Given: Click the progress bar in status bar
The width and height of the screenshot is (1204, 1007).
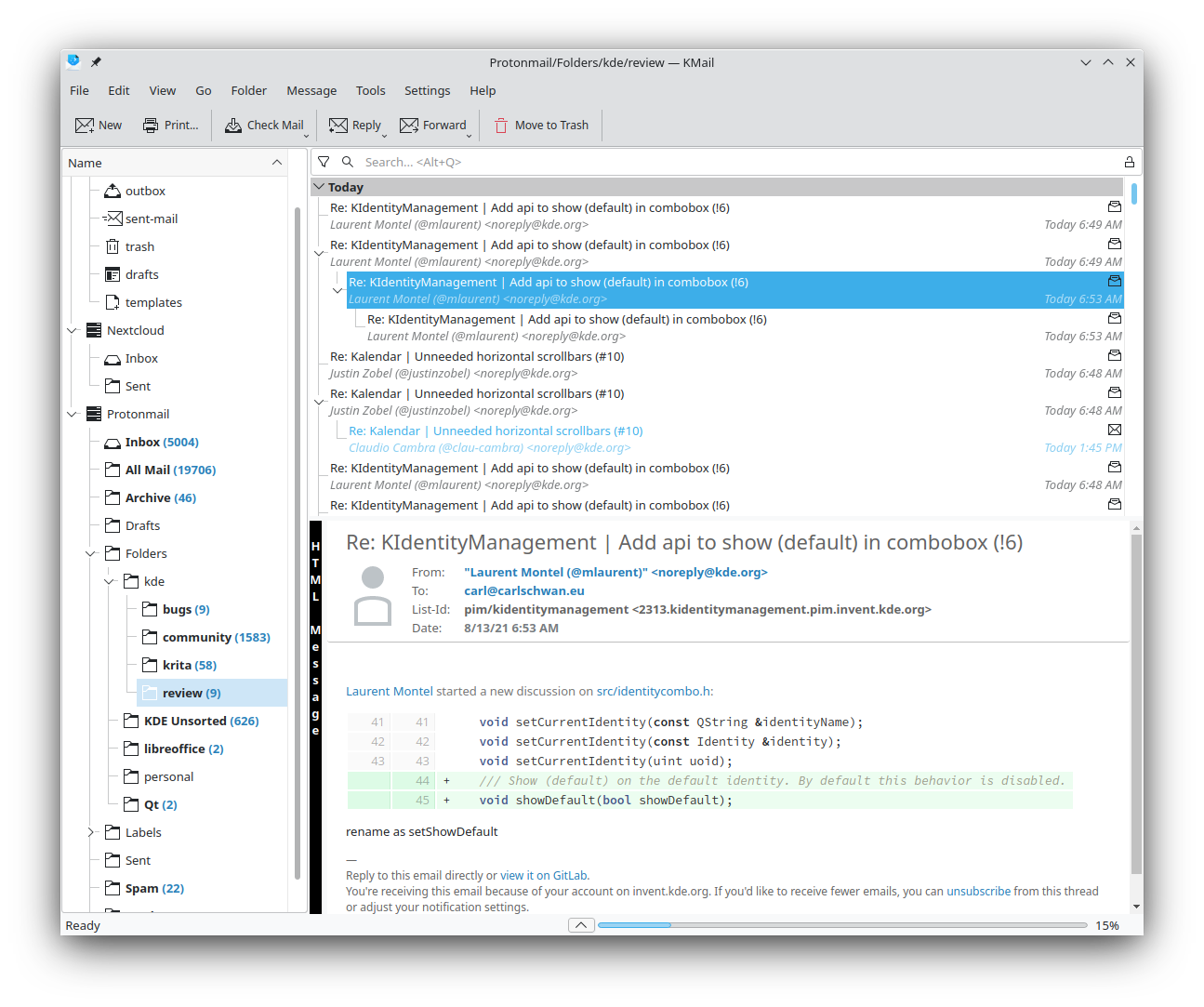Looking at the screenshot, I should click(841, 925).
